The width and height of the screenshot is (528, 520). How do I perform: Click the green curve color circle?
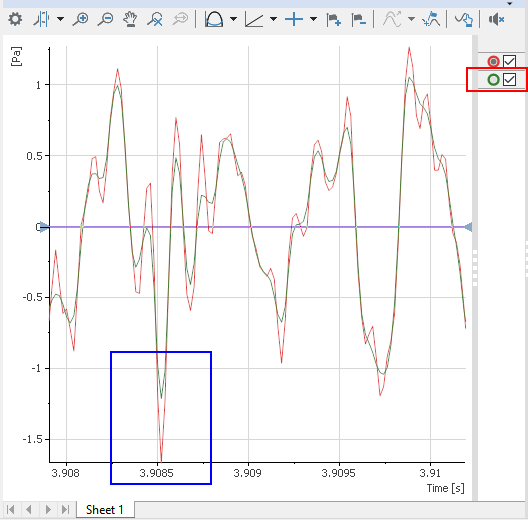coord(493,80)
